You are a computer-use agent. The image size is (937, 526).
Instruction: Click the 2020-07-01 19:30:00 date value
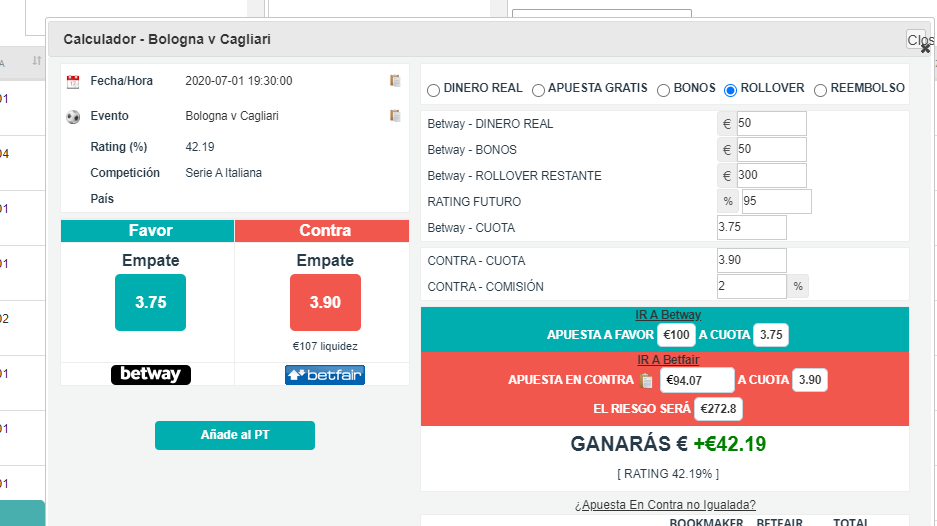[x=238, y=81]
